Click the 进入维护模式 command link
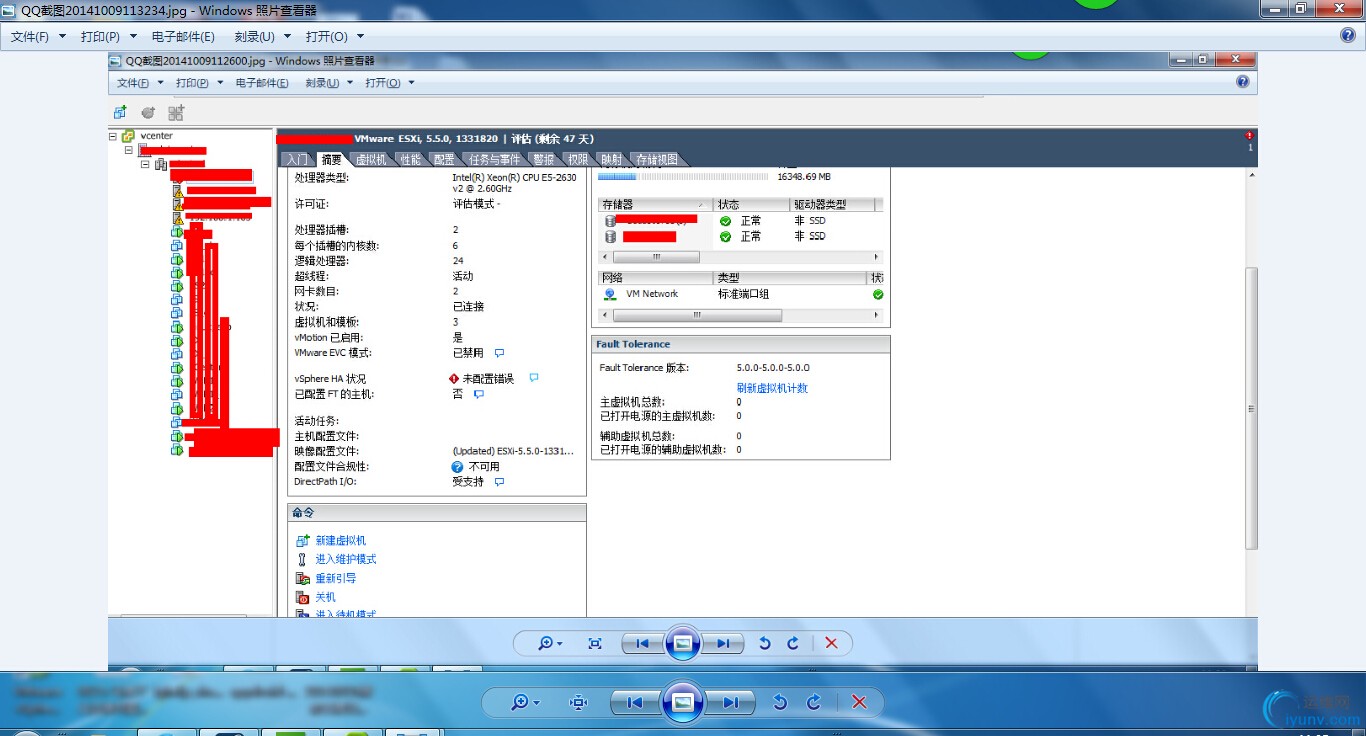This screenshot has height=736, width=1366. coord(346,560)
